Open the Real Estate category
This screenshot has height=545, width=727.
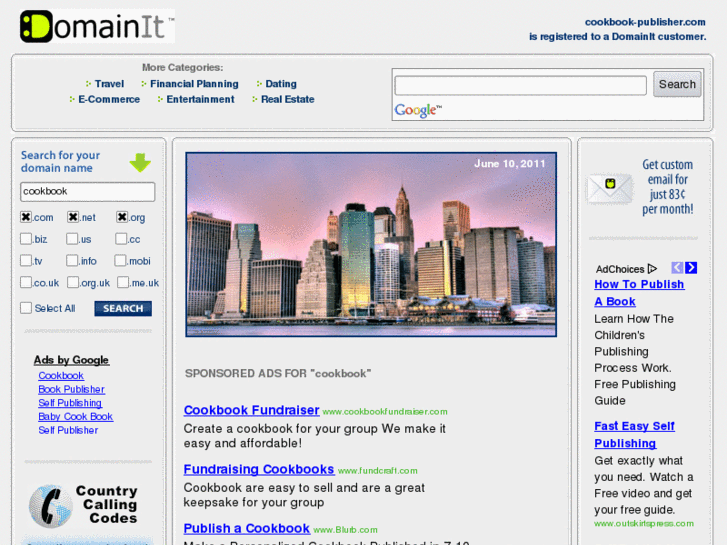tap(287, 99)
